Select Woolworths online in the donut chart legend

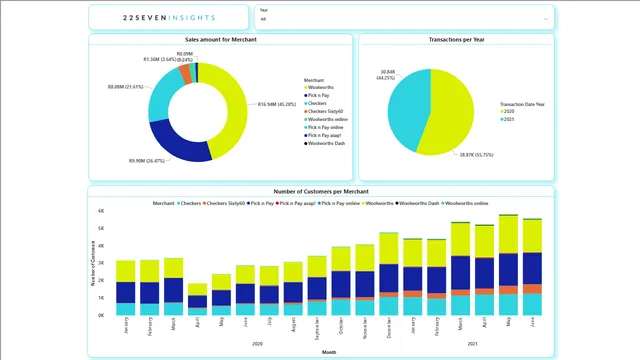click(x=326, y=119)
